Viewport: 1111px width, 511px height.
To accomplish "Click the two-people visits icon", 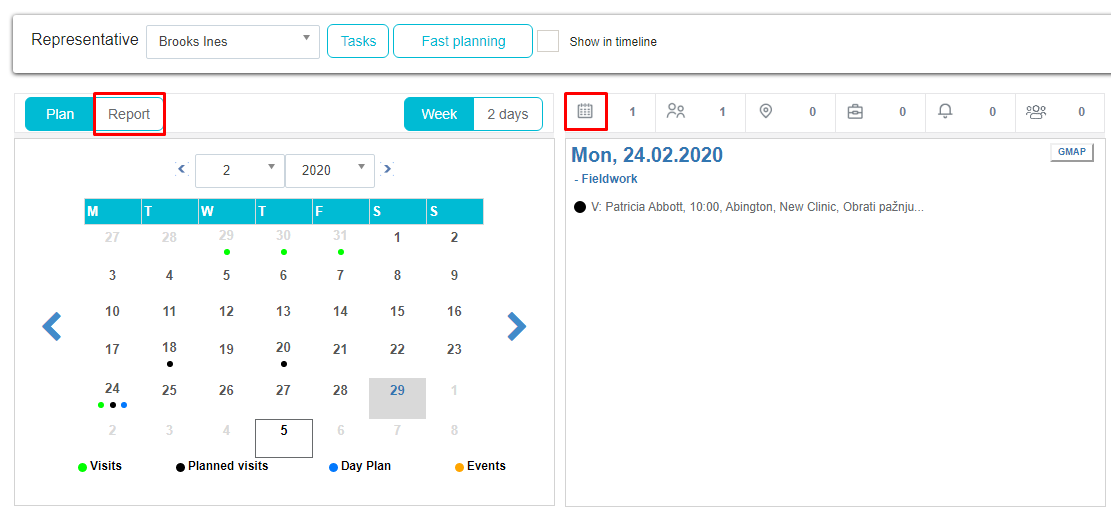I will (x=676, y=111).
